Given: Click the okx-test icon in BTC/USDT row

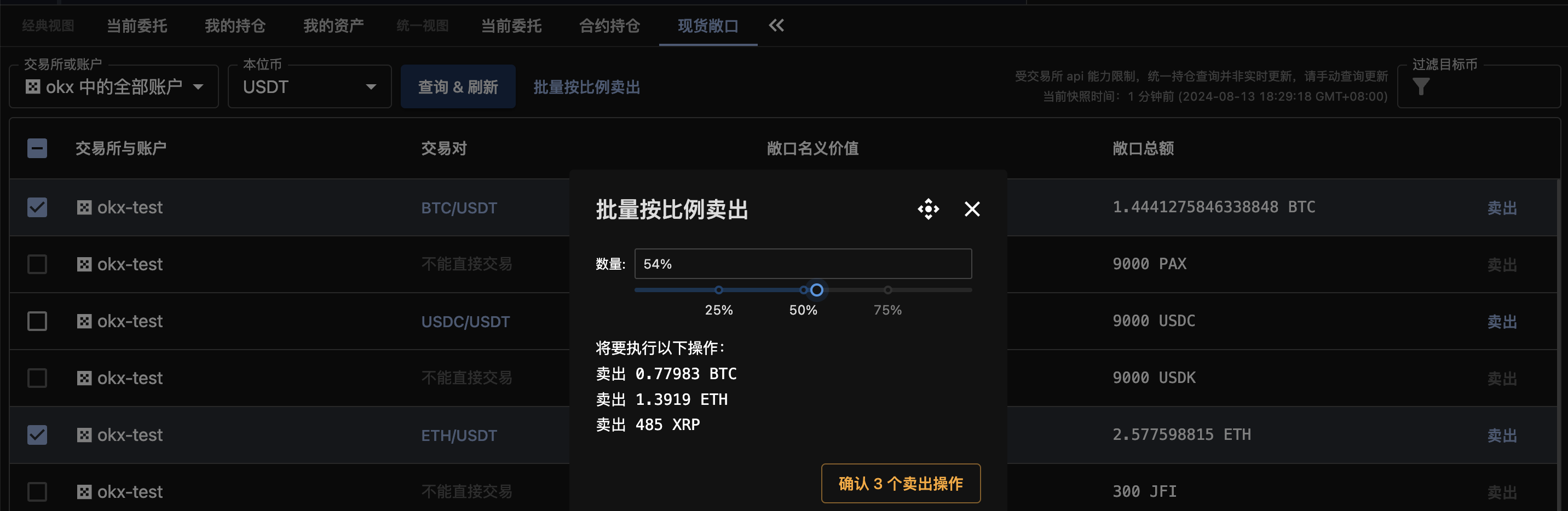Looking at the screenshot, I should pos(84,207).
